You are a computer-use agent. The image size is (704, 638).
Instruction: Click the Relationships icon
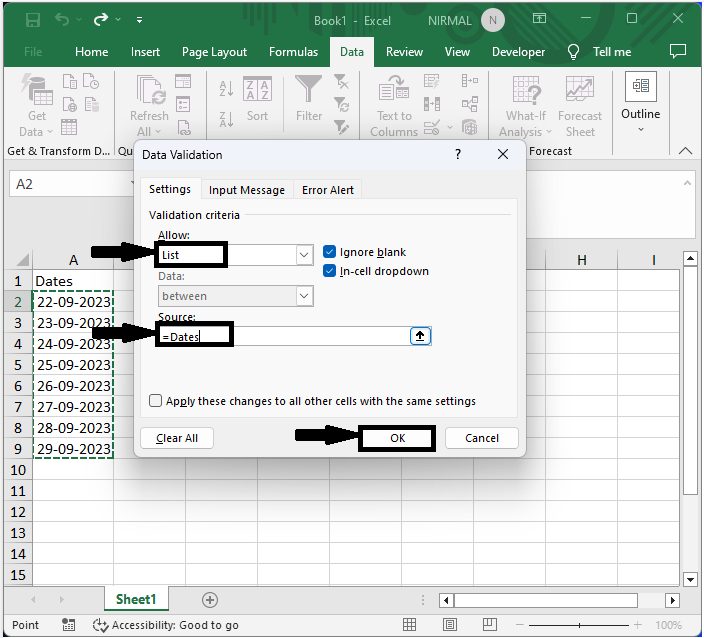point(469,104)
